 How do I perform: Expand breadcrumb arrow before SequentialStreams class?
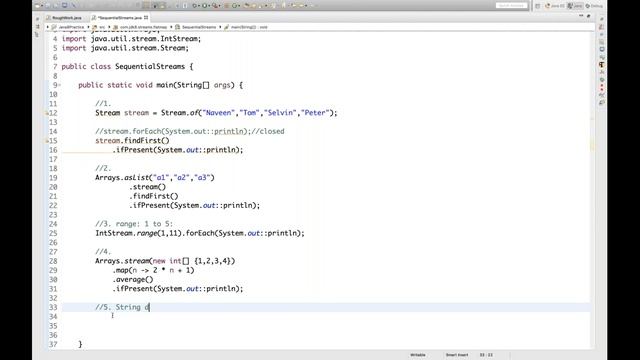[x=171, y=27]
